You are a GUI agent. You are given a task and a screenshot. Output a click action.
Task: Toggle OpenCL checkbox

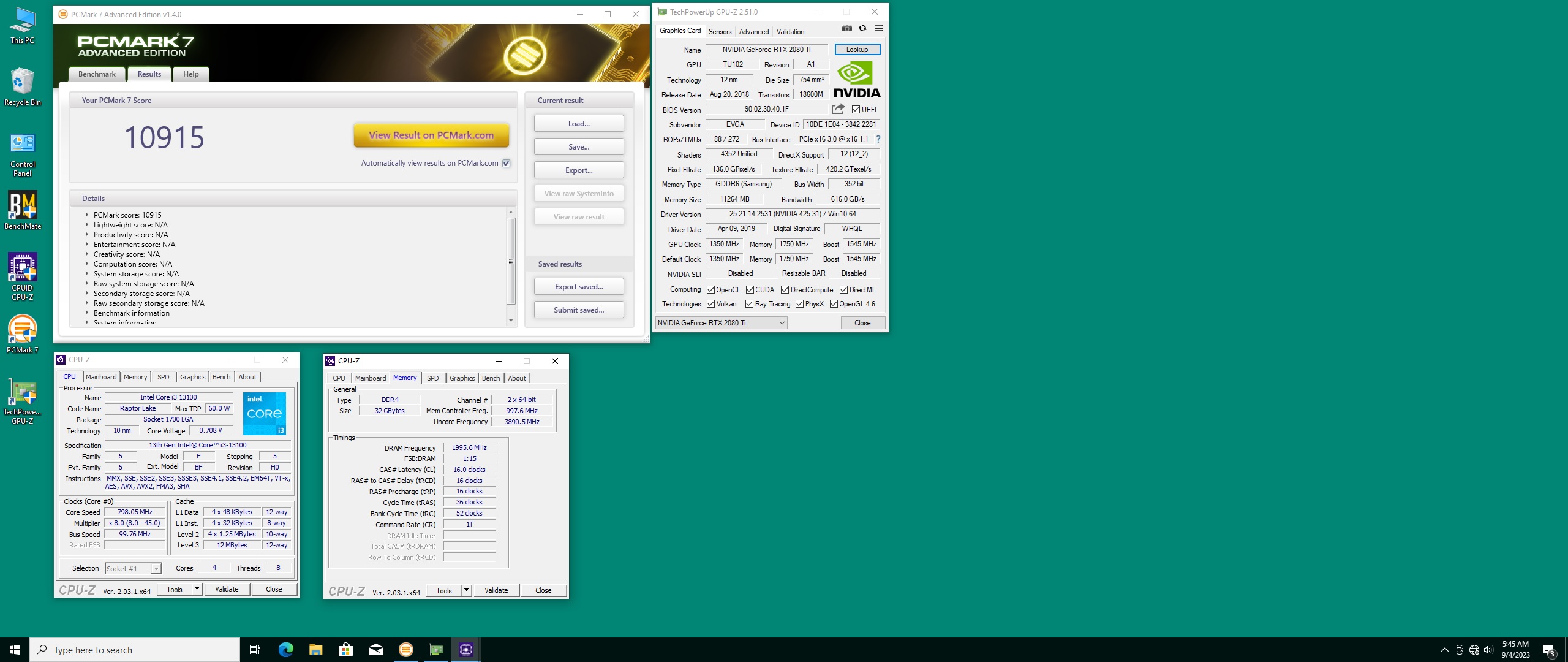click(710, 290)
